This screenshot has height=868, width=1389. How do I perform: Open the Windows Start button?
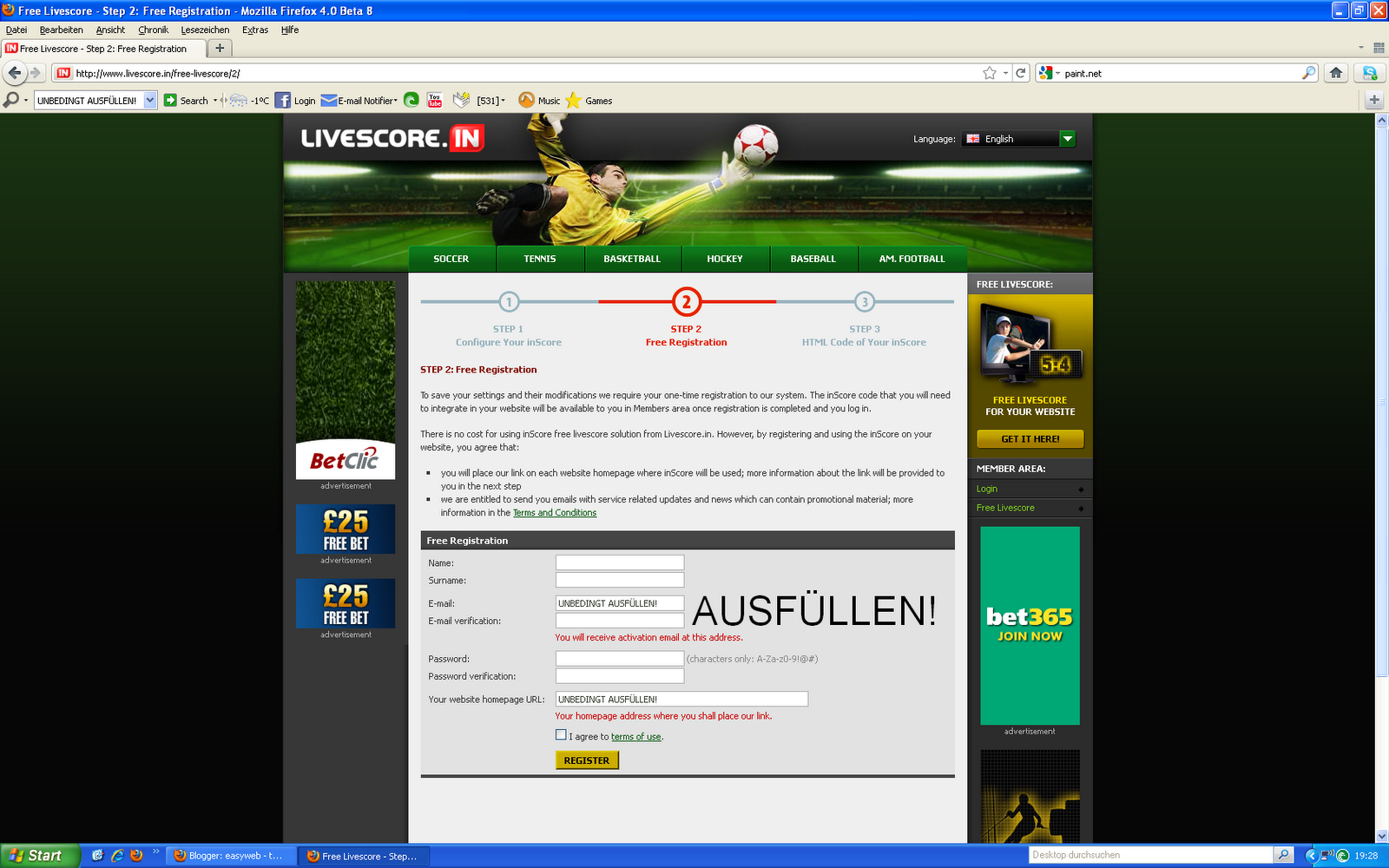tap(40, 856)
